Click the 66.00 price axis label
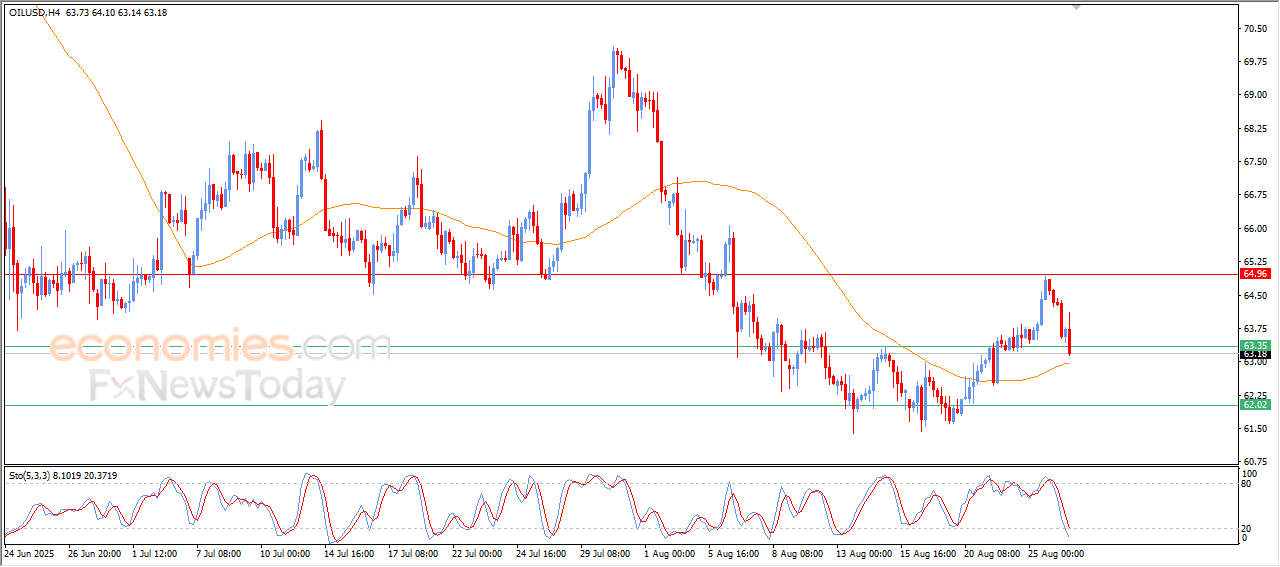Viewport: 1280px width, 567px height. click(x=1256, y=228)
